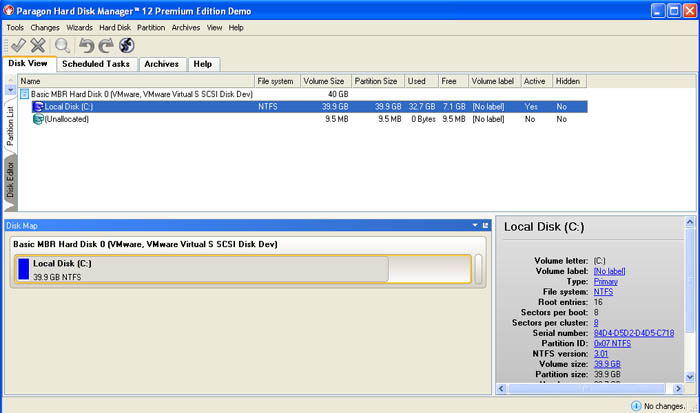Viewport: 700px width, 413px height.
Task: Select the Local Disk (C:) row
Action: 309,107
